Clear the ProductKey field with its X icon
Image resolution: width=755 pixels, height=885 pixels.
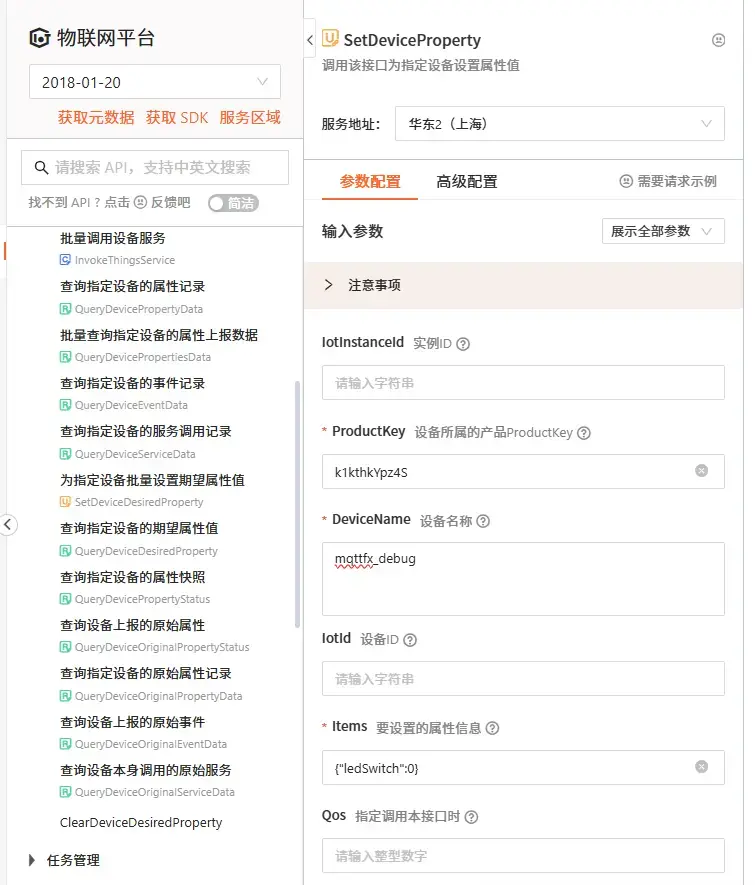pyautogui.click(x=701, y=471)
